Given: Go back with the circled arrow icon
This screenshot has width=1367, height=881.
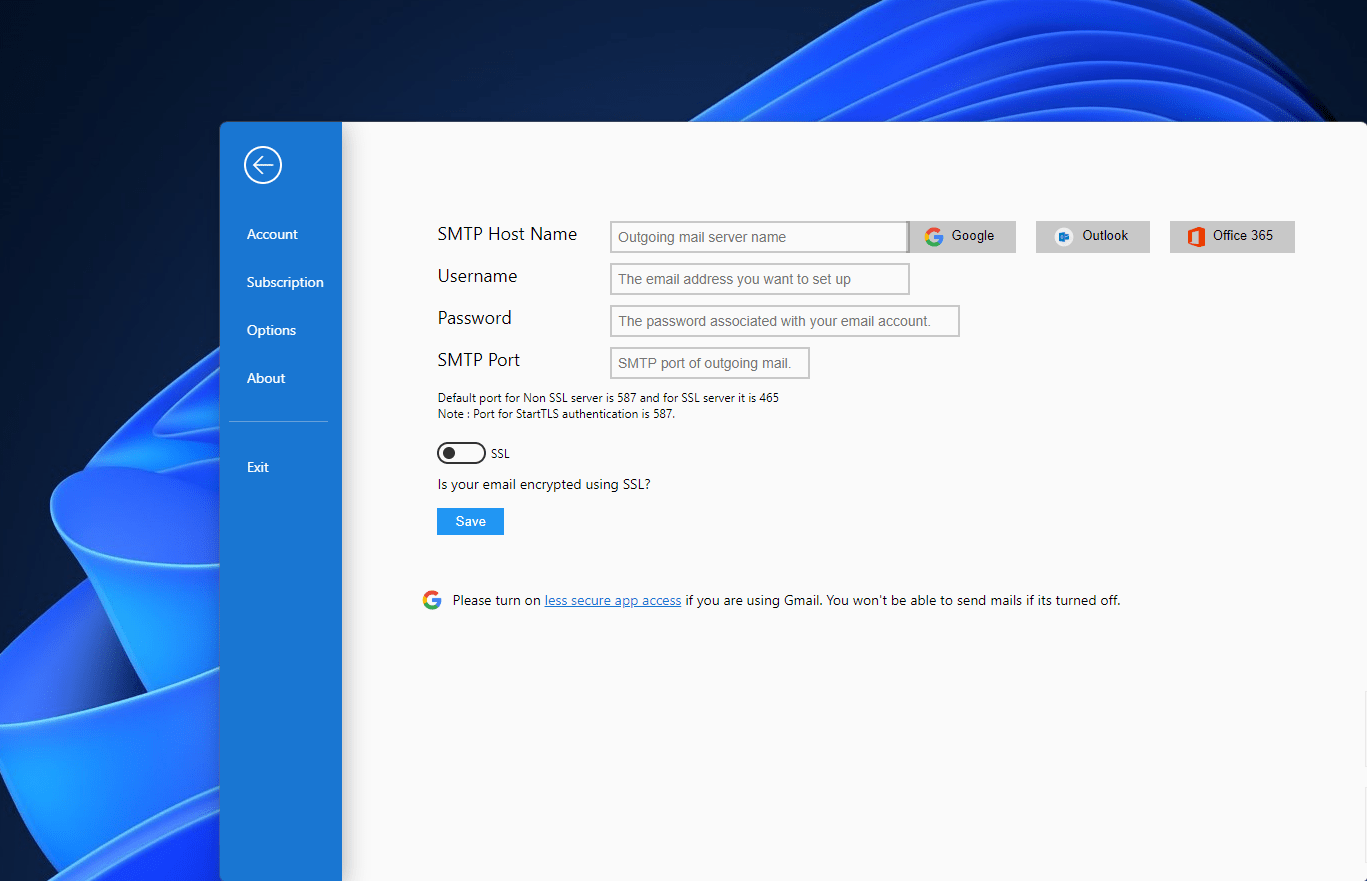Looking at the screenshot, I should (263, 165).
